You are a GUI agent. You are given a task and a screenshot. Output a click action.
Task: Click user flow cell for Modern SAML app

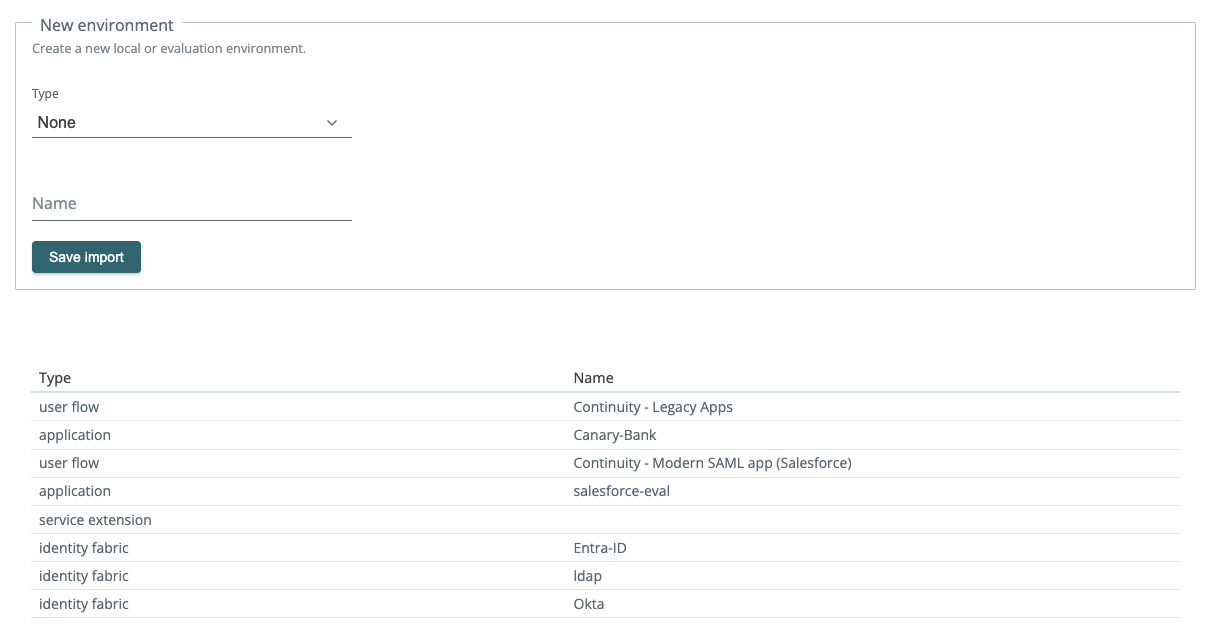(69, 463)
